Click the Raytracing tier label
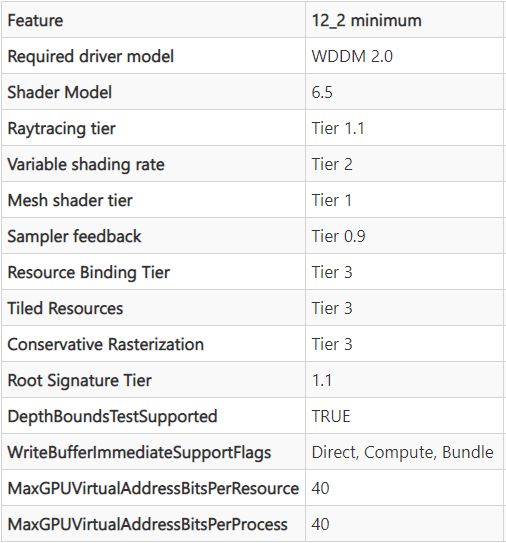The height and width of the screenshot is (543, 506). click(x=61, y=128)
